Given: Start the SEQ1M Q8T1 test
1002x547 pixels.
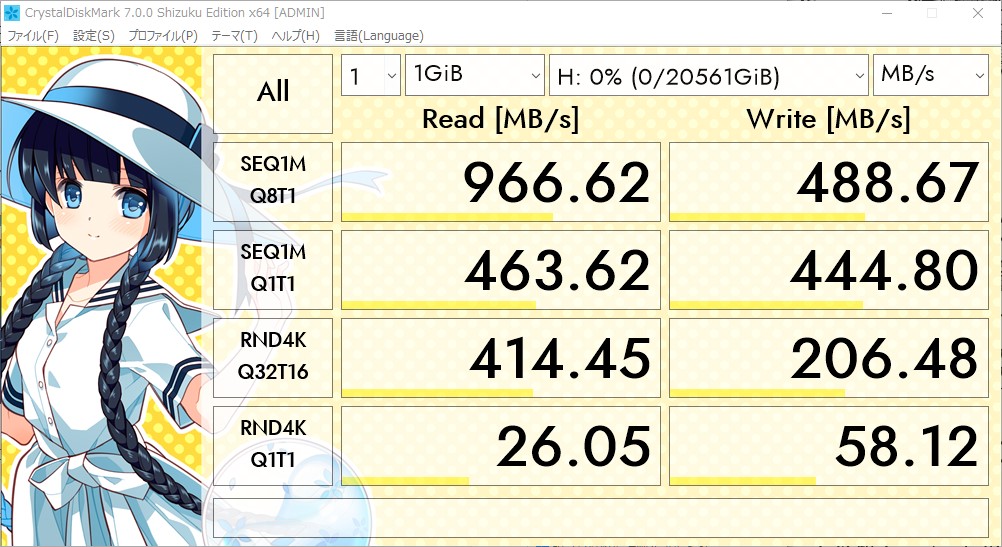Looking at the screenshot, I should pos(273,181).
